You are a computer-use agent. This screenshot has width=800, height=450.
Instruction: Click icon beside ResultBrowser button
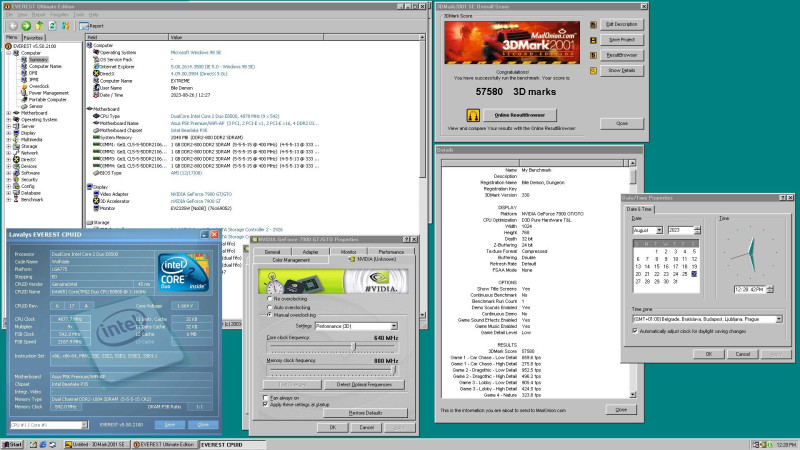tap(593, 55)
